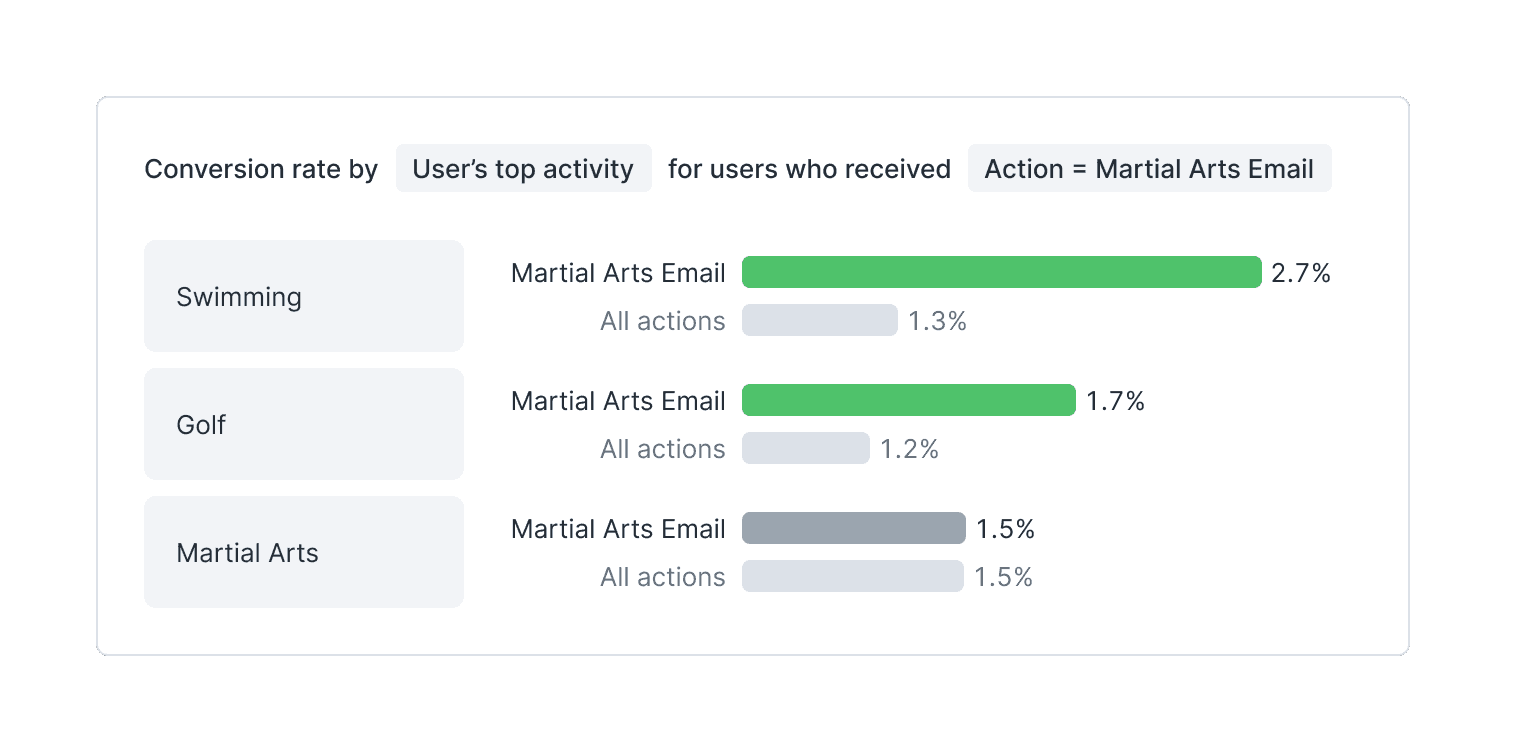Click the All actions bar in Martial Arts row
The image size is (1528, 752).
pos(852,576)
